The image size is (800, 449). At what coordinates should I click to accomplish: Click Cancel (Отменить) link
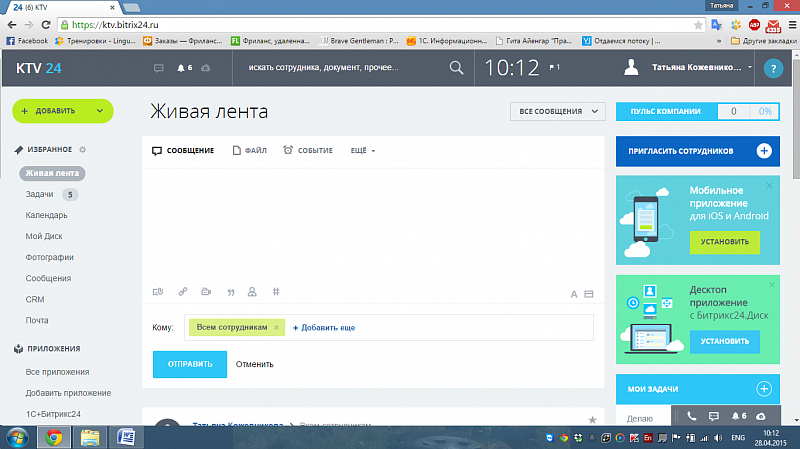pos(255,364)
